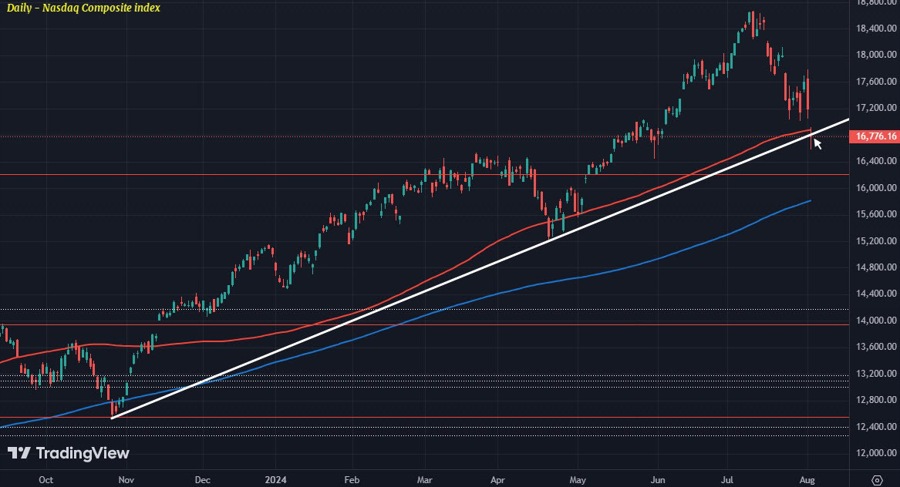Click the Nov label on time axis
900x487 pixels.
point(125,479)
